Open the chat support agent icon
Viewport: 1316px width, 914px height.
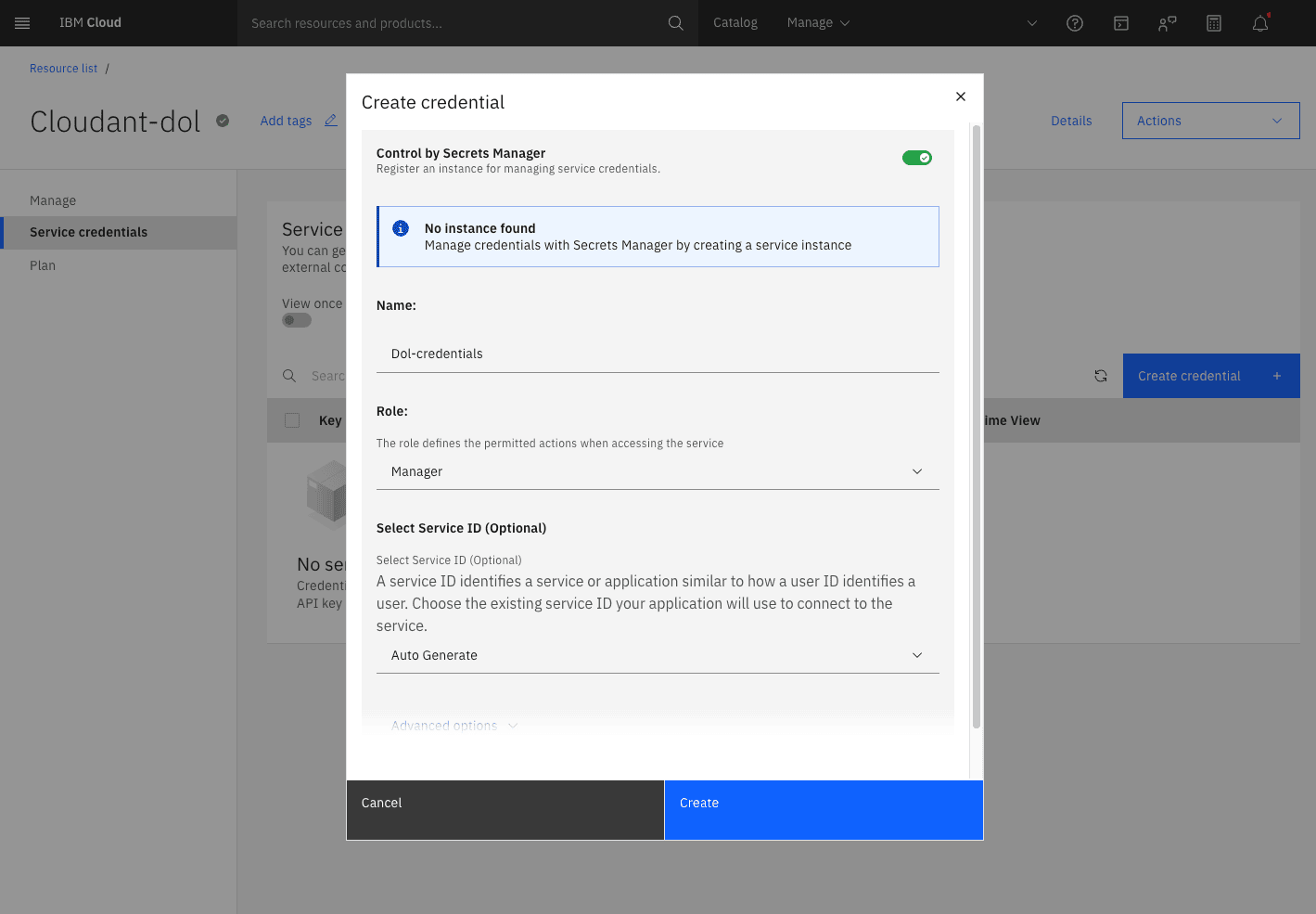[x=1168, y=23]
